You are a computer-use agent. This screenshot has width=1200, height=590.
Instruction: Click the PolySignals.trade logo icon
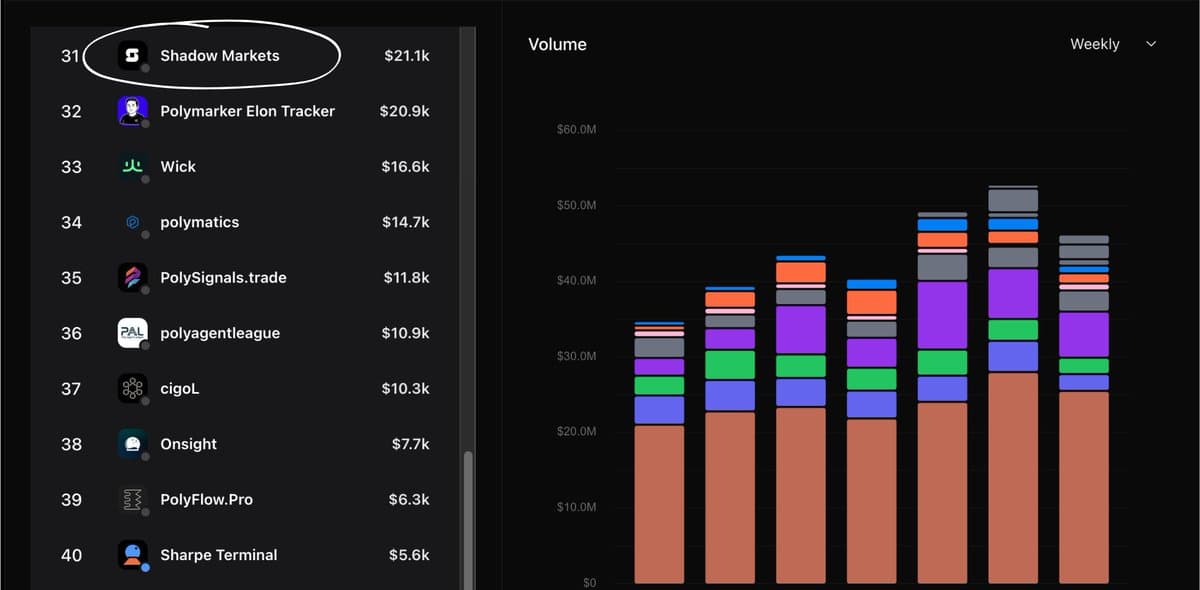pyautogui.click(x=133, y=278)
